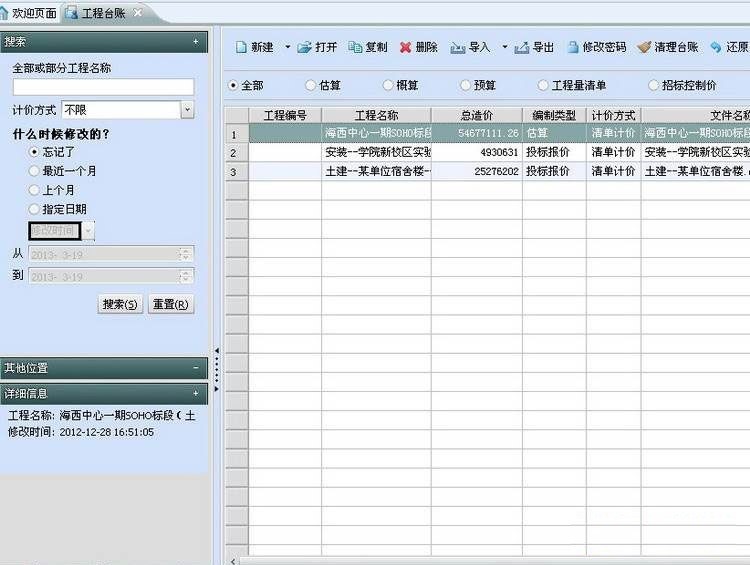Open the 计价方式 combo box
Screen dimensions: 750x565
tap(187, 110)
